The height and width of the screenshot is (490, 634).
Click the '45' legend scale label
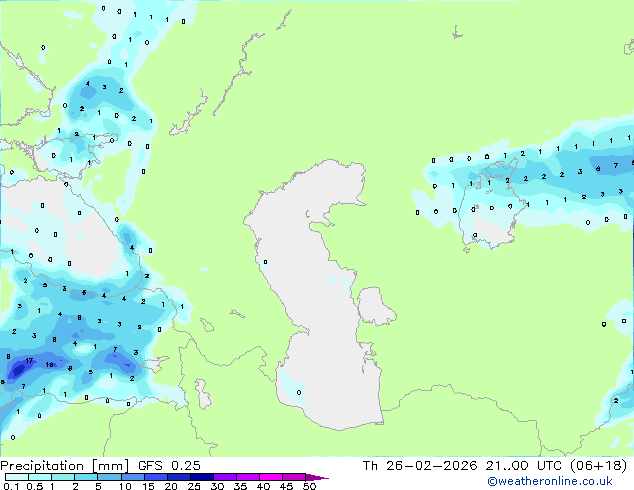(x=286, y=486)
